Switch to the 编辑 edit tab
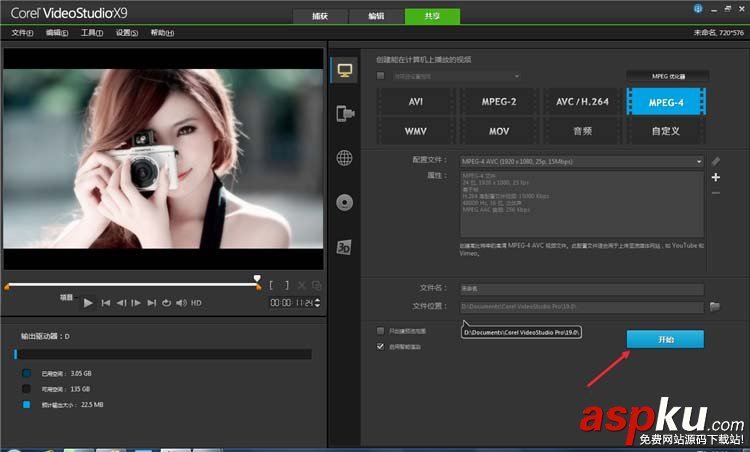Screen dimensions: 750x452 pos(376,16)
